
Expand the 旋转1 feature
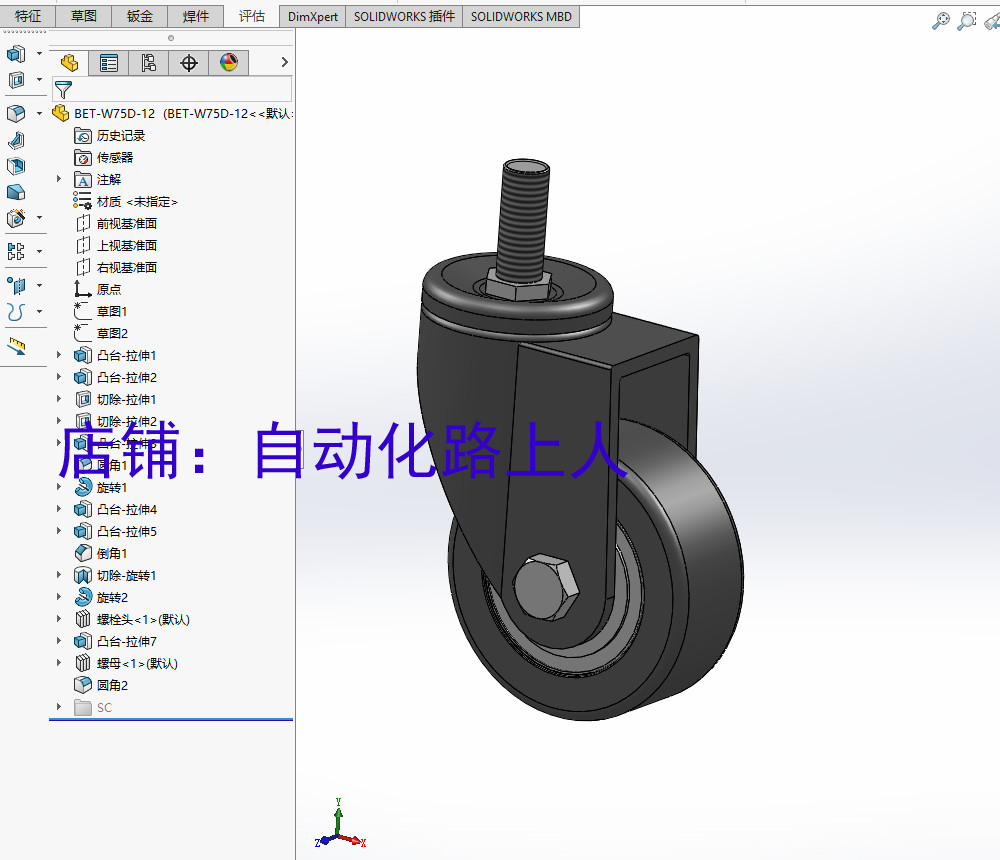59,487
